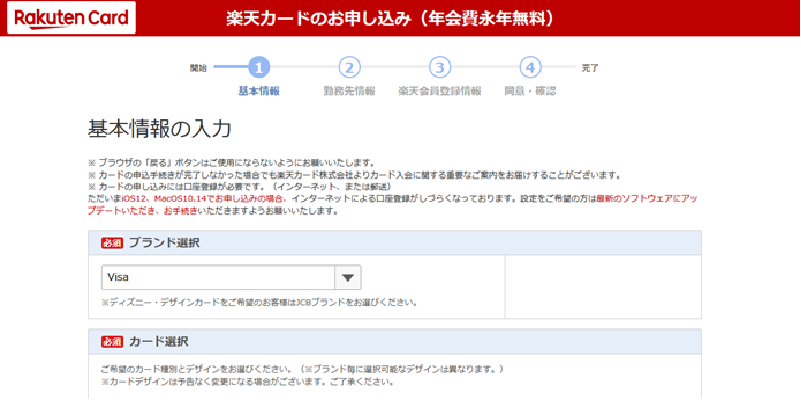Select the 同意・確認 step label
The width and height of the screenshot is (801, 410).
click(530, 91)
